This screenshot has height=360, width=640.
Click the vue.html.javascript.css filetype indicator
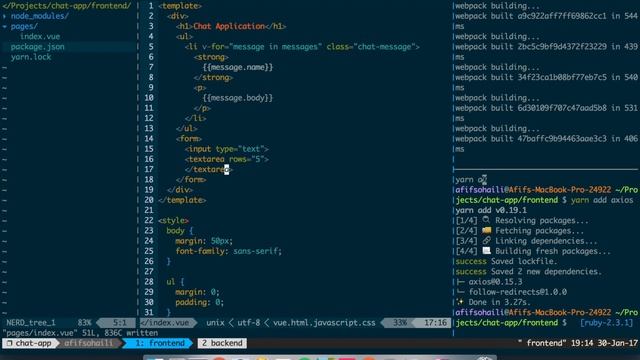pyautogui.click(x=324, y=323)
